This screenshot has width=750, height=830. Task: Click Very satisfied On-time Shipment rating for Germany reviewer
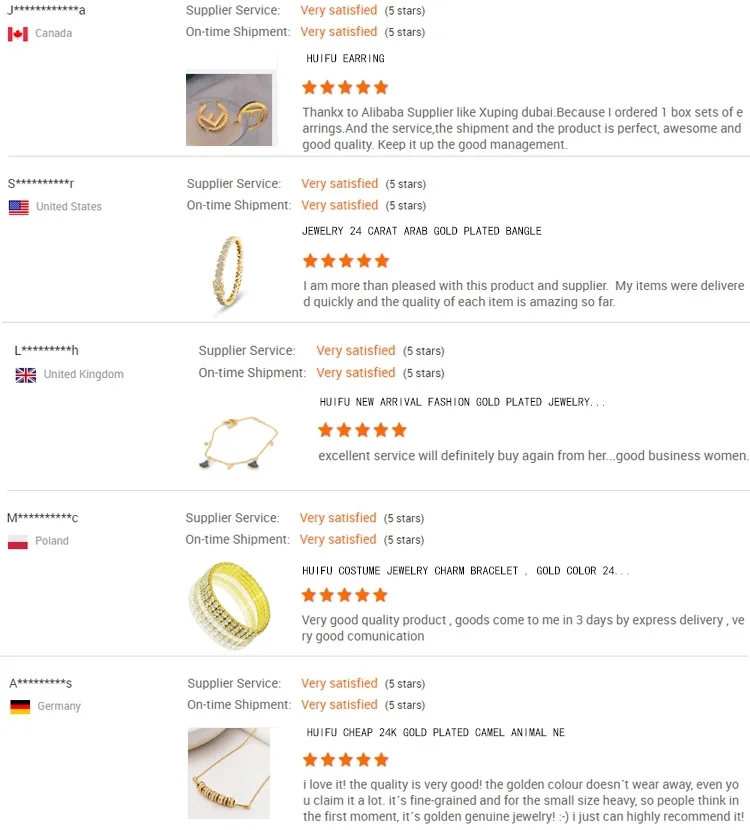coord(339,705)
